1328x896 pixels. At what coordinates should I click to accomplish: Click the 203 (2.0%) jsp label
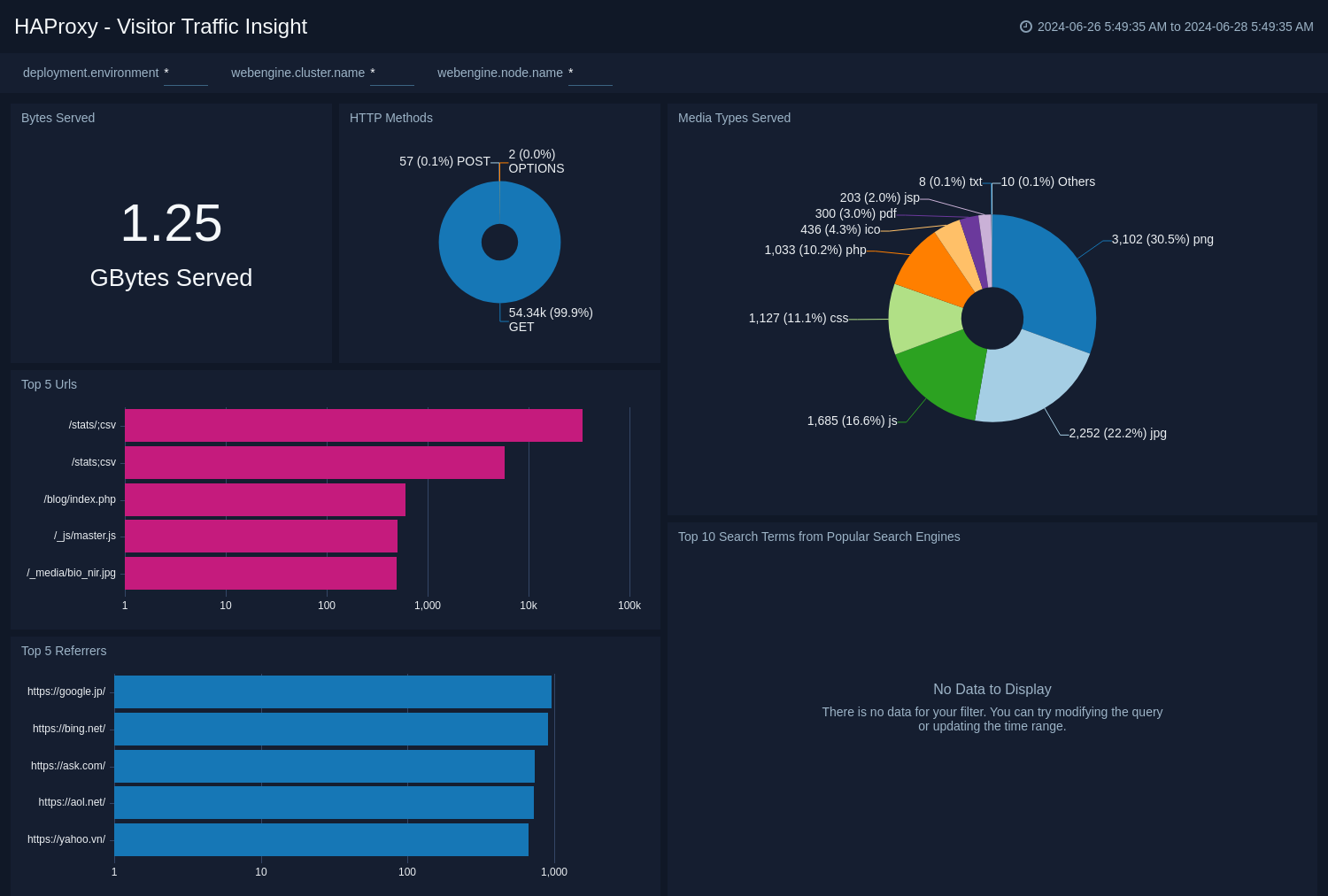879,197
